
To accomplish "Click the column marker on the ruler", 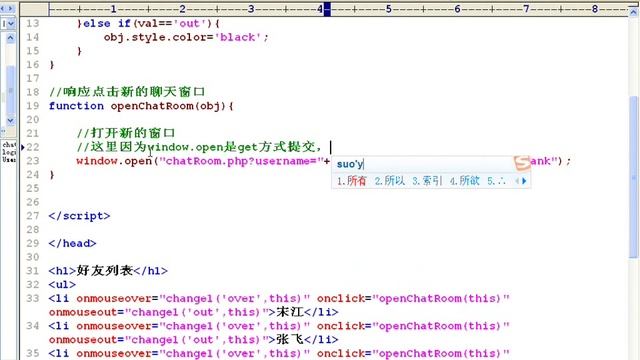I will tap(327, 9).
